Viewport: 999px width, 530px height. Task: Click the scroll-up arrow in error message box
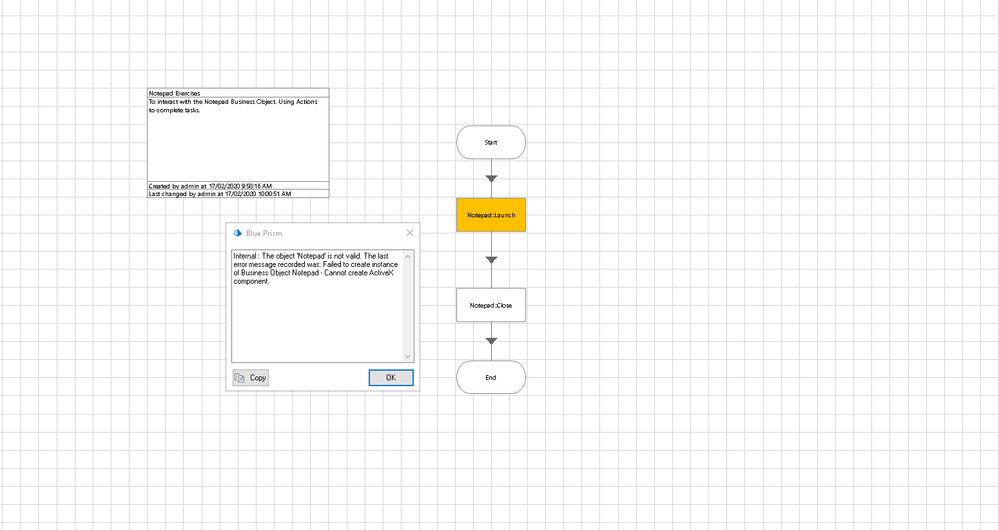tap(408, 256)
